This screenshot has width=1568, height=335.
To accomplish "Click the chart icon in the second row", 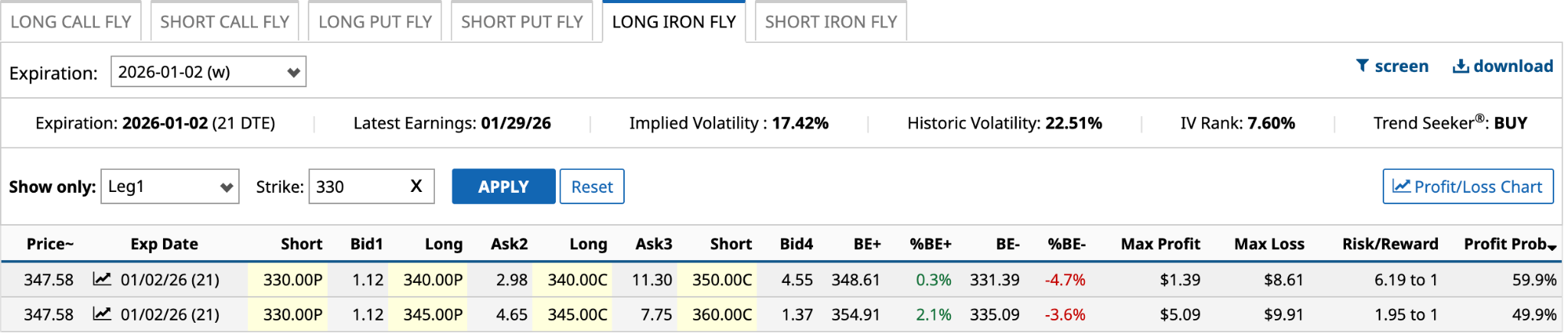I will [x=102, y=314].
